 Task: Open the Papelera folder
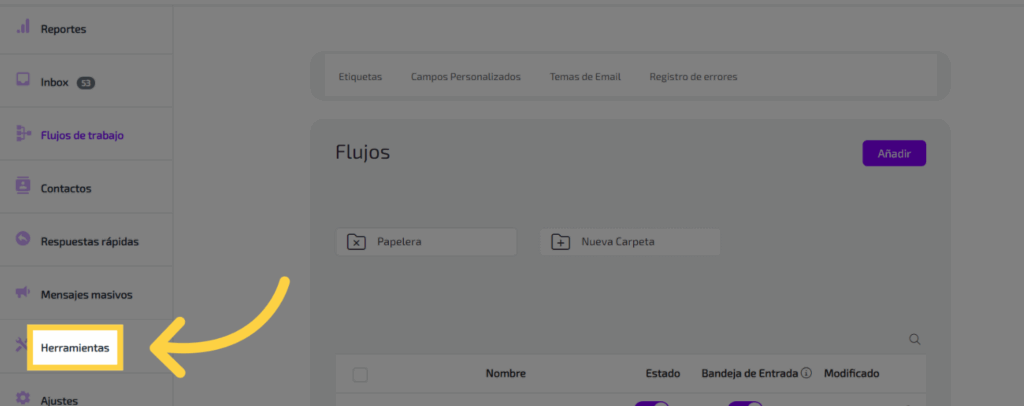click(426, 242)
